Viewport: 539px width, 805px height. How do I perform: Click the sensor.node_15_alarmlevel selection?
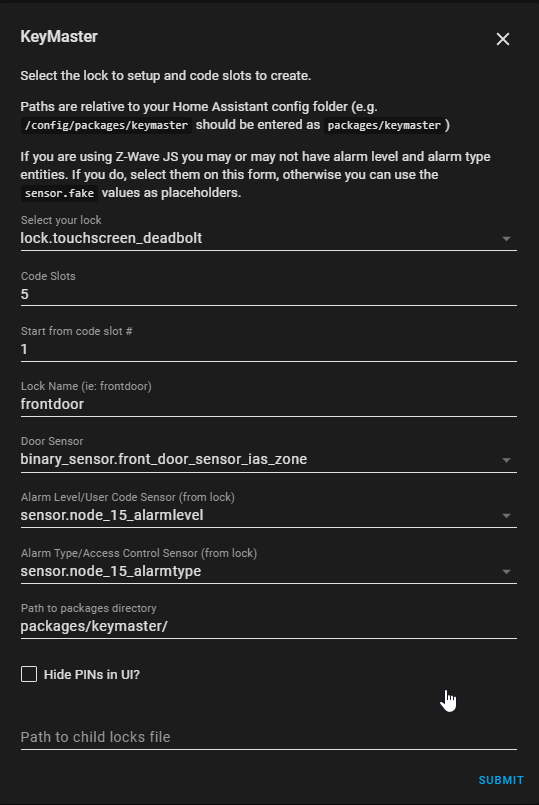(x=112, y=515)
